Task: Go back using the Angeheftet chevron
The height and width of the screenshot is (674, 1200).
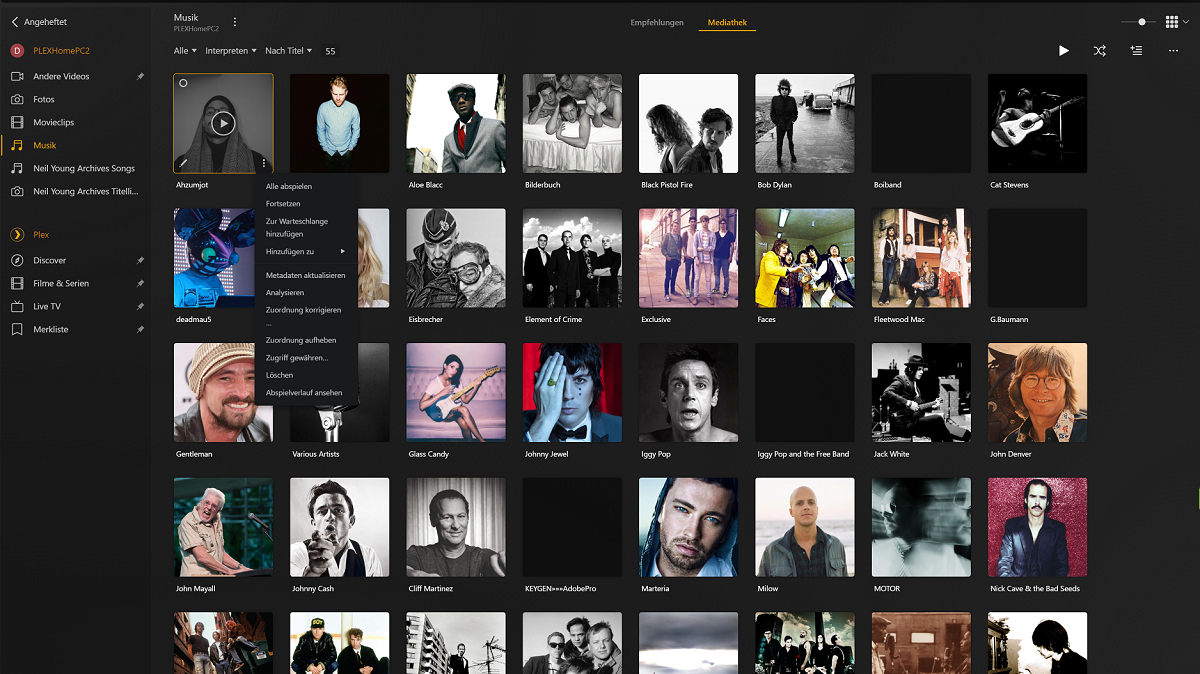Action: (15, 21)
